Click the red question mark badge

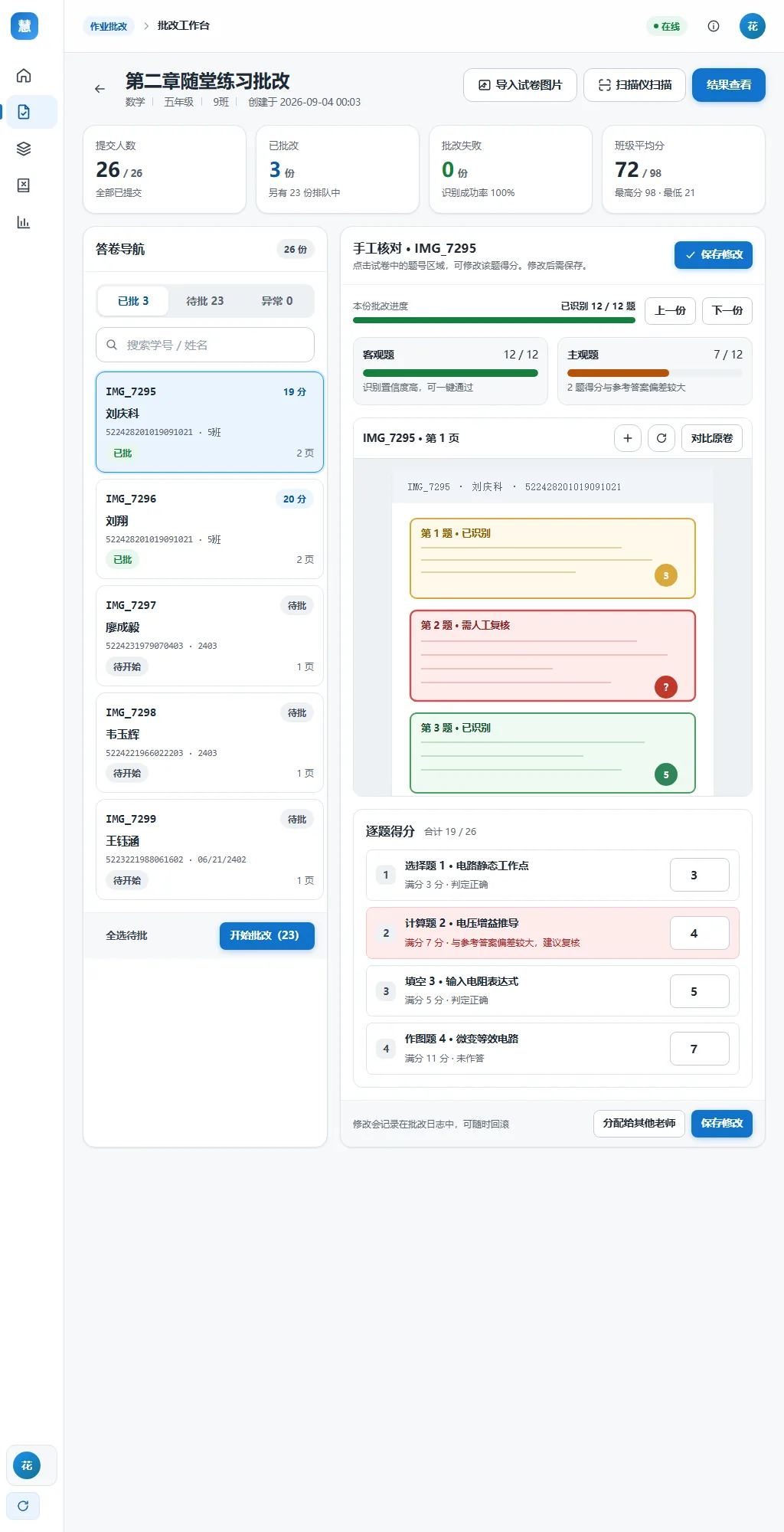pyautogui.click(x=666, y=687)
